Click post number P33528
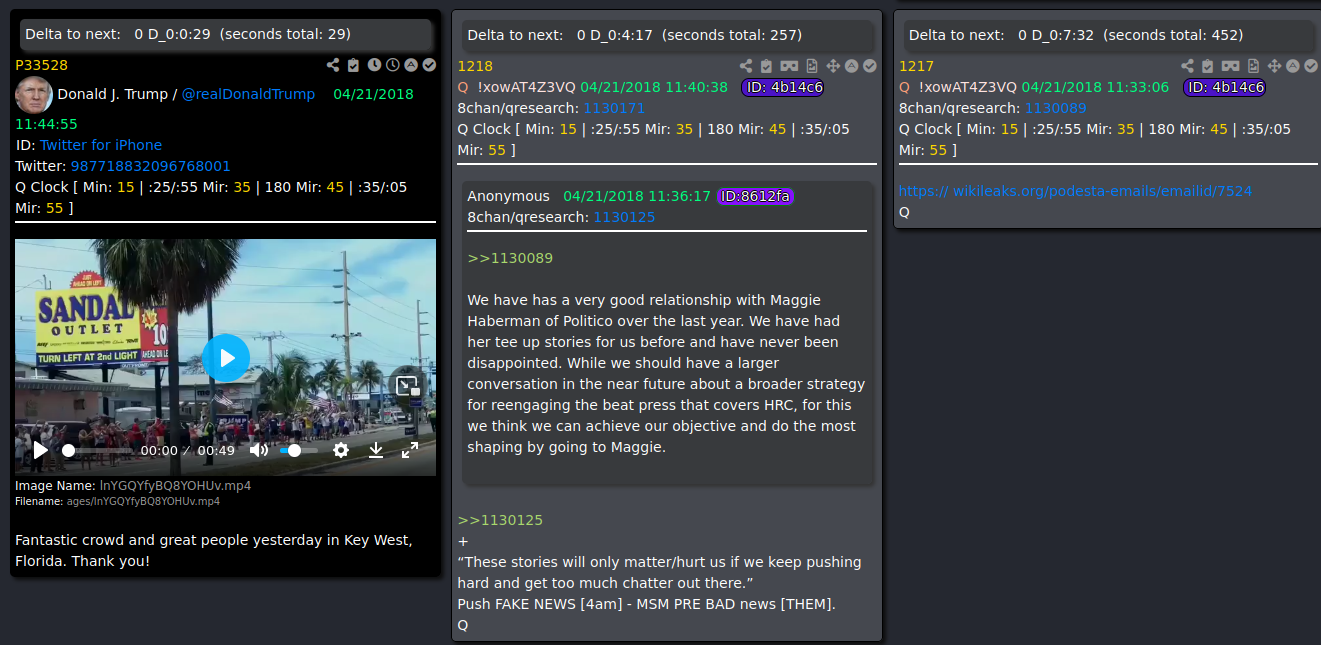Viewport: 1321px width, 645px height. pyautogui.click(x=42, y=65)
